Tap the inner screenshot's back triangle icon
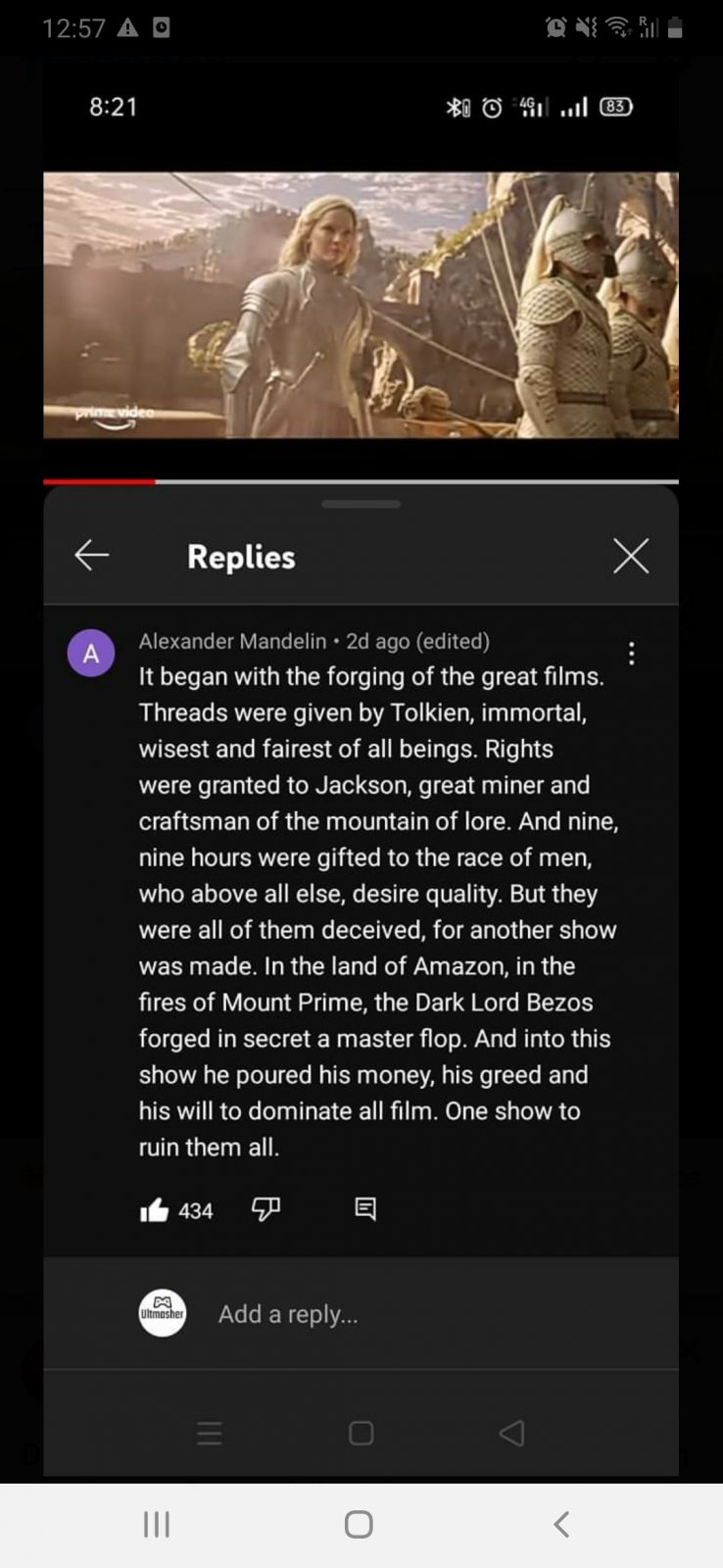This screenshot has height=1568, width=723. point(511,1434)
